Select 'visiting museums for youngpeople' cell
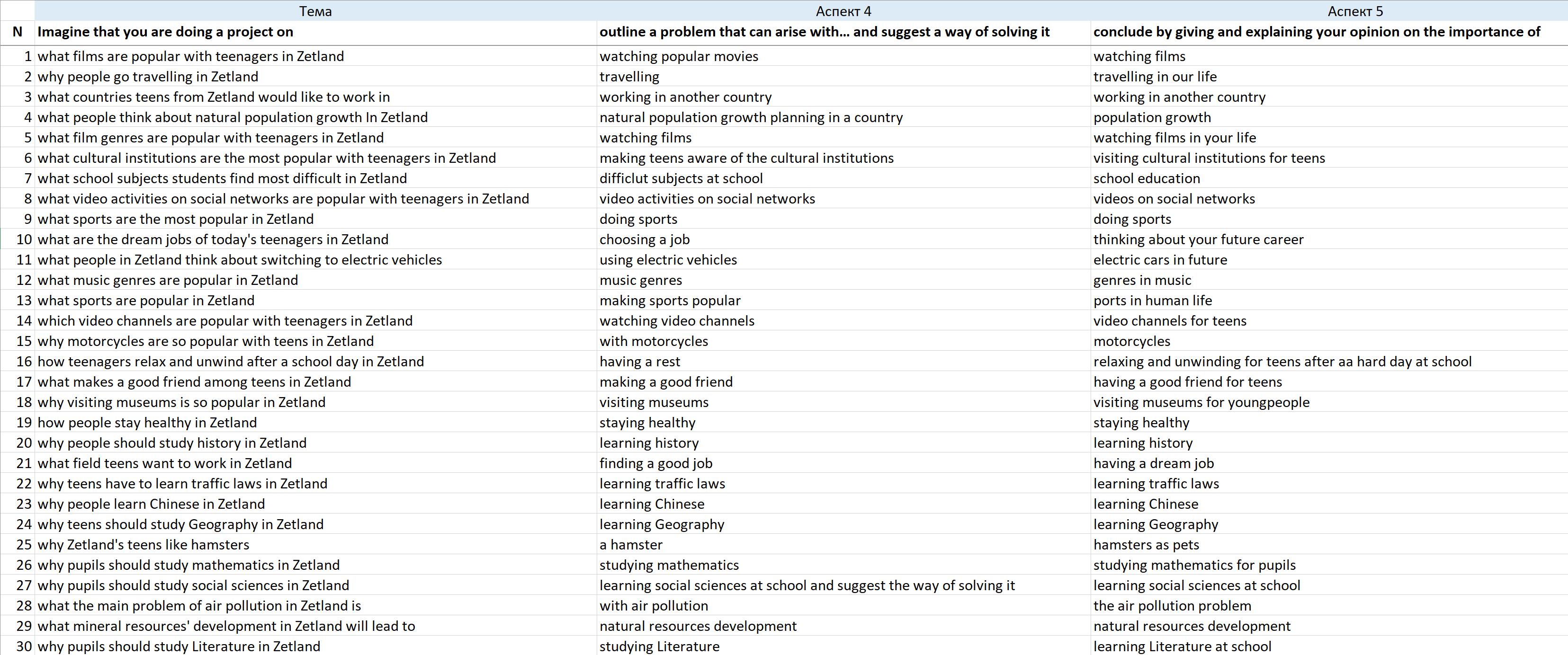 coord(1329,403)
